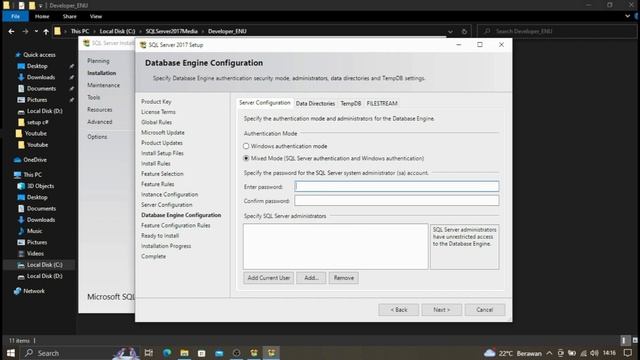The image size is (640, 360).
Task: Open 3D Objects folder
Action: click(40, 186)
